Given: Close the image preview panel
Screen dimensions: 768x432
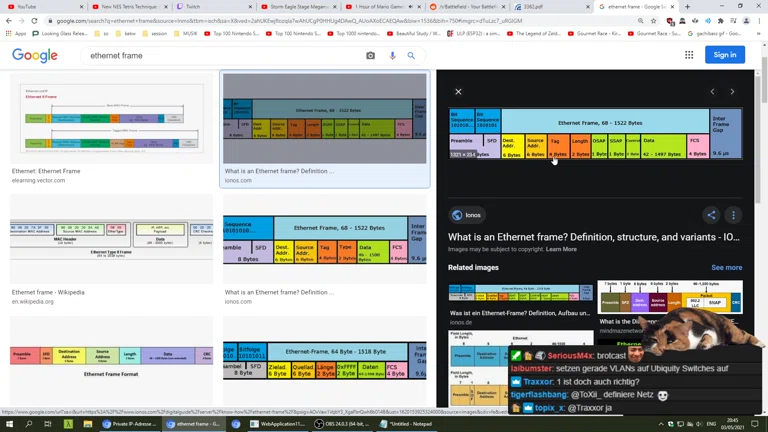Looking at the screenshot, I should (458, 92).
